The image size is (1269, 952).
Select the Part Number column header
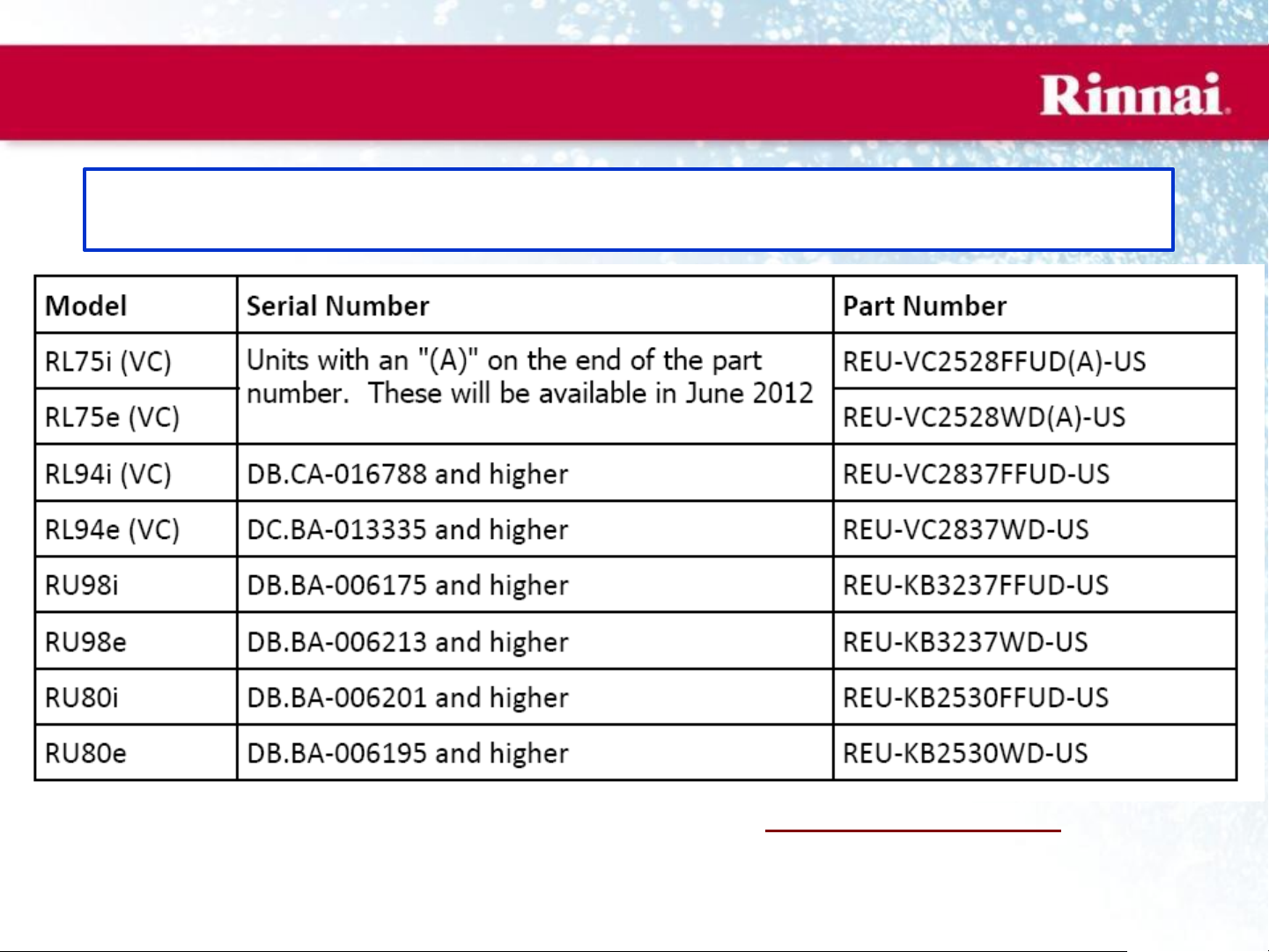point(925,306)
